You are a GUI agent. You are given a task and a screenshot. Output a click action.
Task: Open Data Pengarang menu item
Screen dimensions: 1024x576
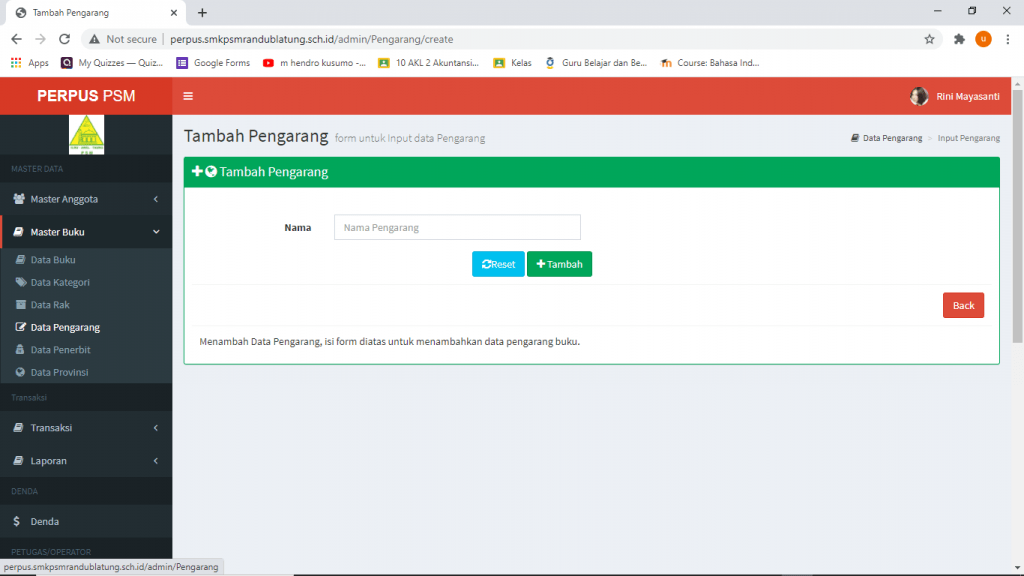[86, 327]
